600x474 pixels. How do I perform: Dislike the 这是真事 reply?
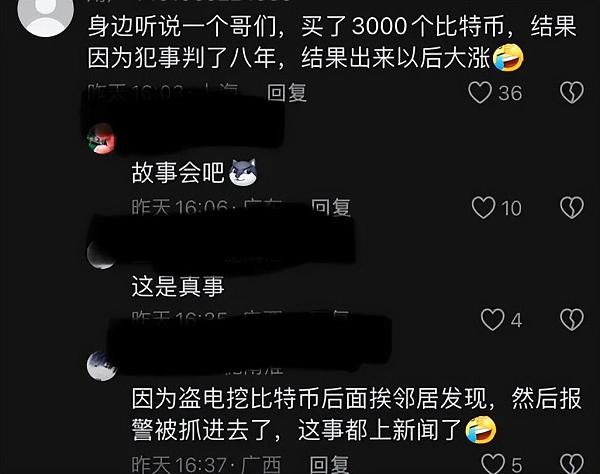pos(572,319)
